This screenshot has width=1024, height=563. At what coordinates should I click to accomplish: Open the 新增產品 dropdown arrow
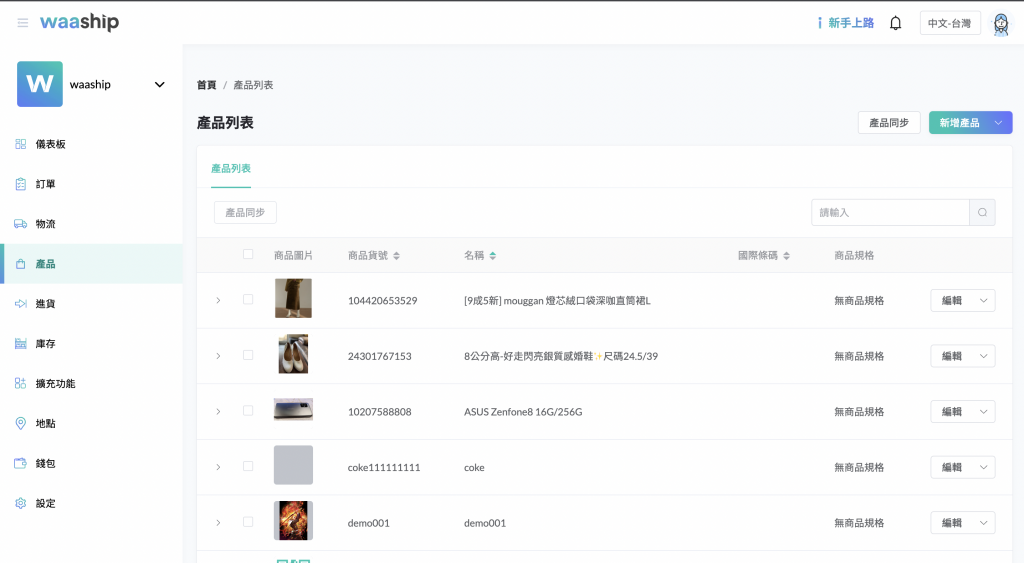point(997,123)
